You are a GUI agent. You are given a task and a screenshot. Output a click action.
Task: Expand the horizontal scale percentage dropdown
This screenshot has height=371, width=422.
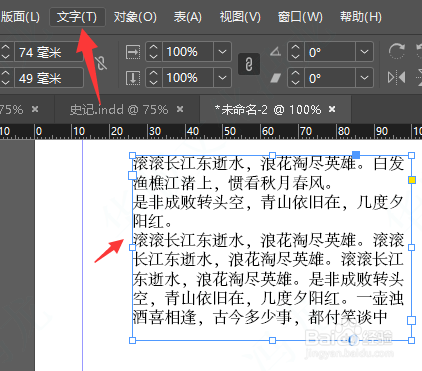(222, 52)
